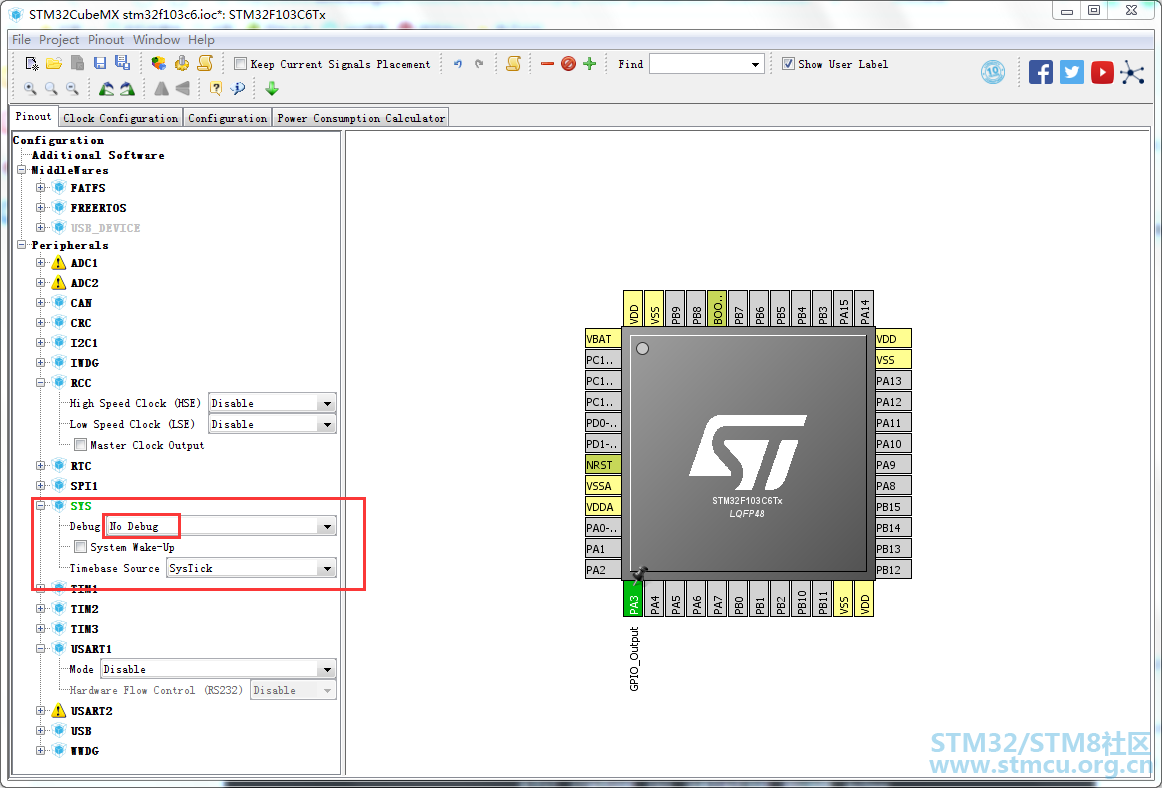1162x788 pixels.
Task: Click the 10th anniversary badge icon
Action: tap(993, 72)
